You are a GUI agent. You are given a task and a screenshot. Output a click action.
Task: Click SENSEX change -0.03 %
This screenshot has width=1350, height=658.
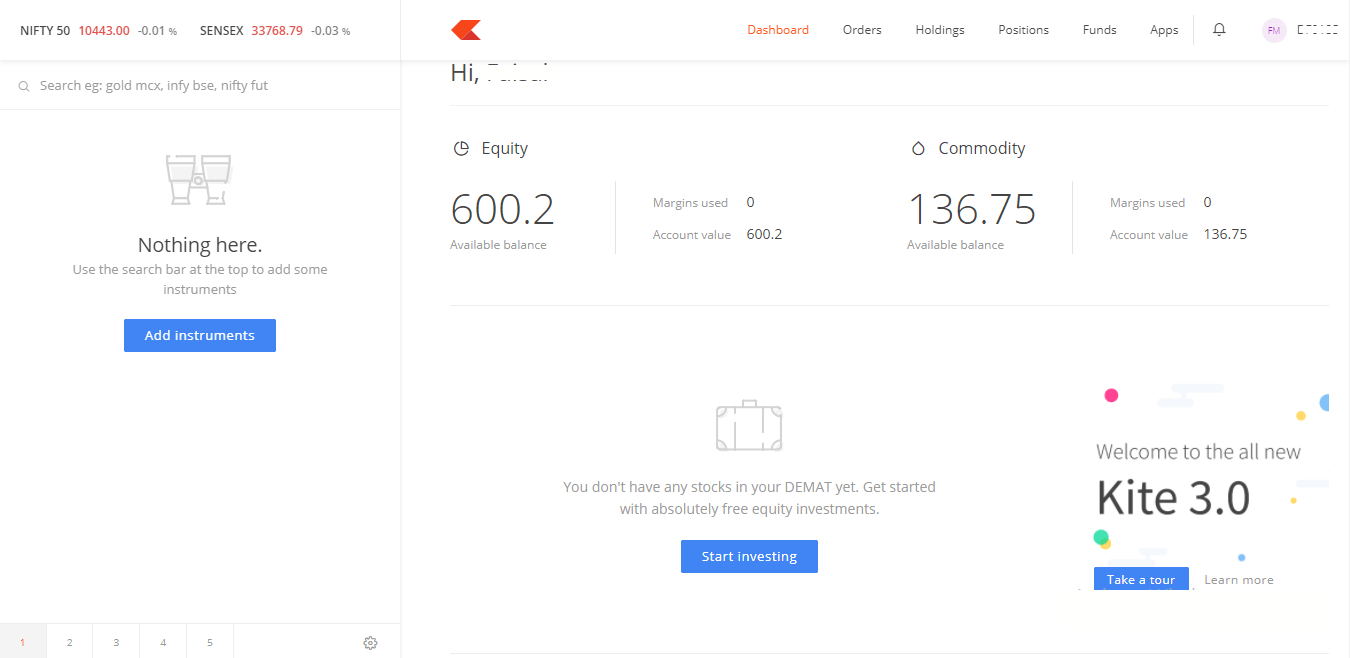pyautogui.click(x=330, y=31)
